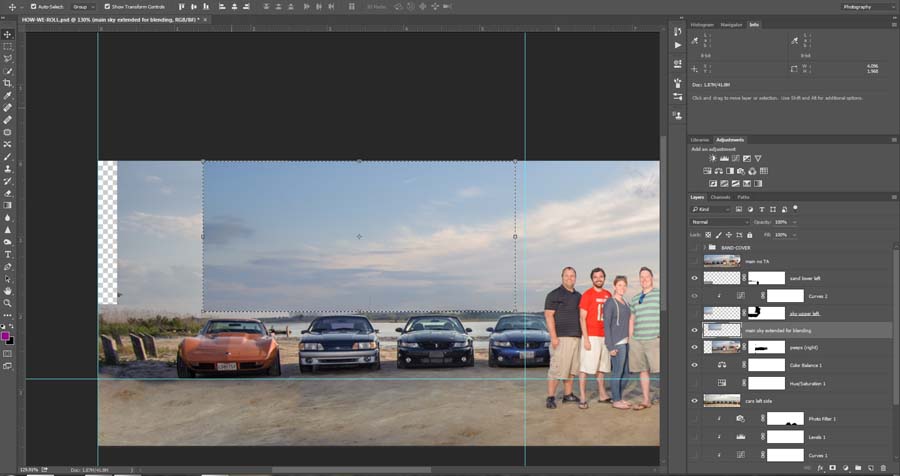This screenshot has width=900, height=476.
Task: Add a Curves adjustment from Adjustments panel
Action: [x=735, y=158]
